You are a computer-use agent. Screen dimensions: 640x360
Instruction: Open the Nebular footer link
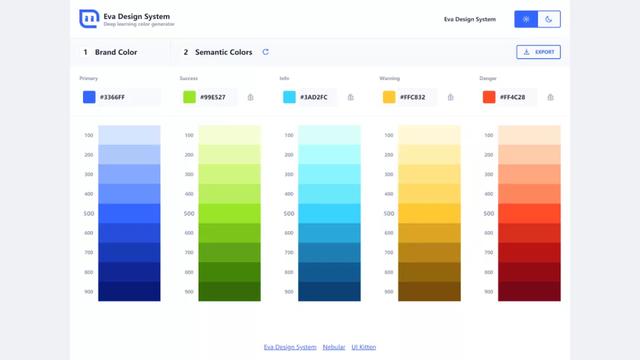click(x=333, y=347)
